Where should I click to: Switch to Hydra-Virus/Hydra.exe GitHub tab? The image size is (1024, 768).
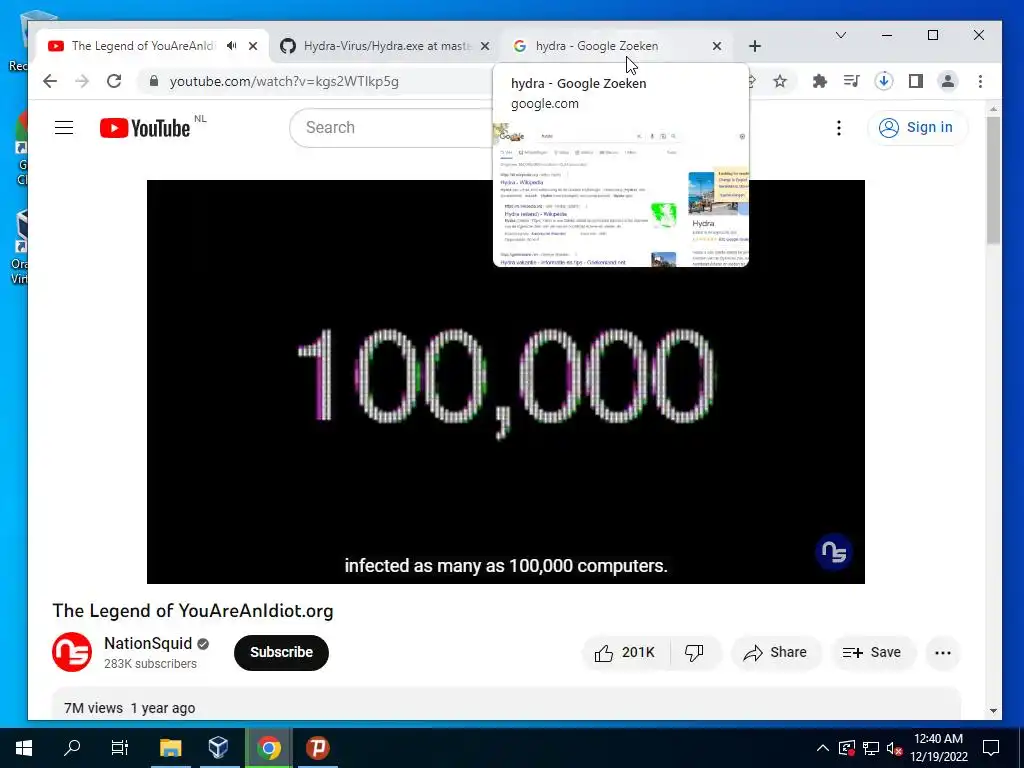coord(387,46)
